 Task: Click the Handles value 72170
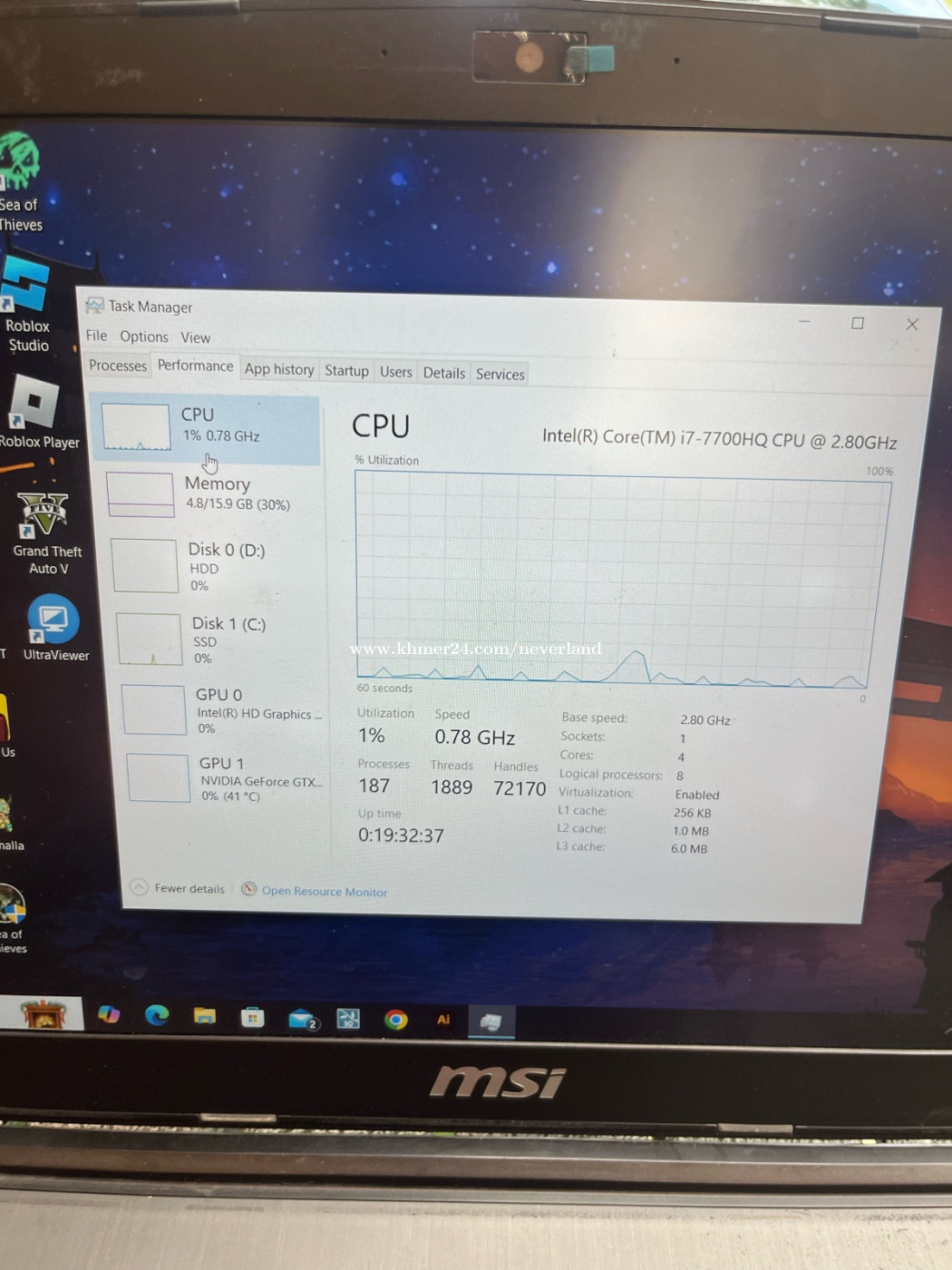[520, 788]
